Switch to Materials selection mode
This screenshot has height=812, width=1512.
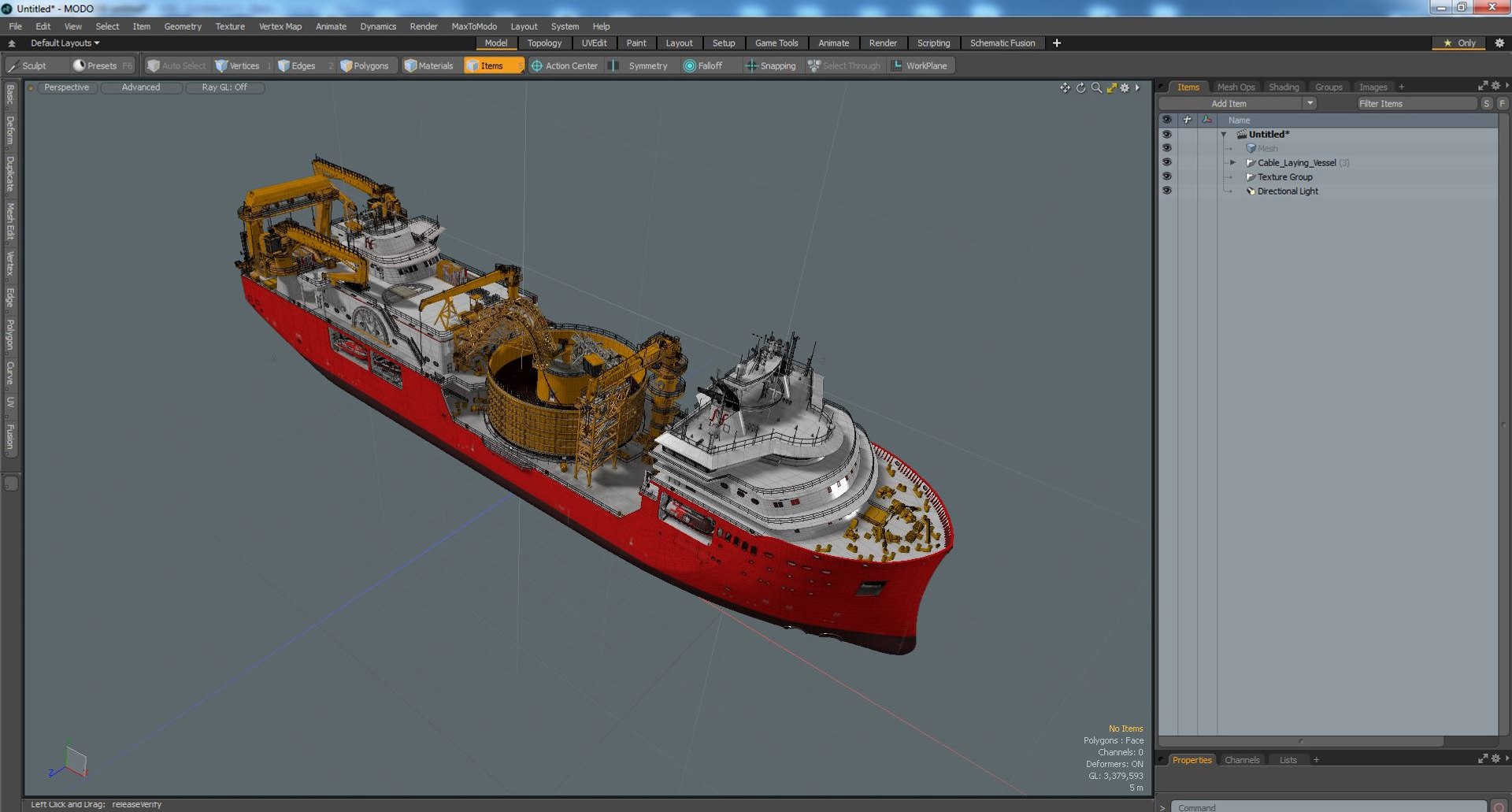(x=429, y=66)
